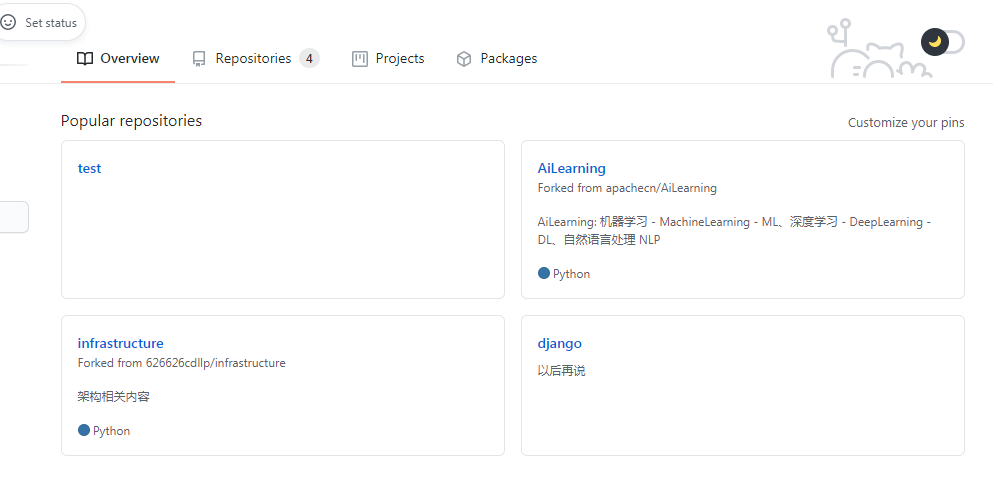
Task: Open Customize your pins
Action: click(906, 123)
